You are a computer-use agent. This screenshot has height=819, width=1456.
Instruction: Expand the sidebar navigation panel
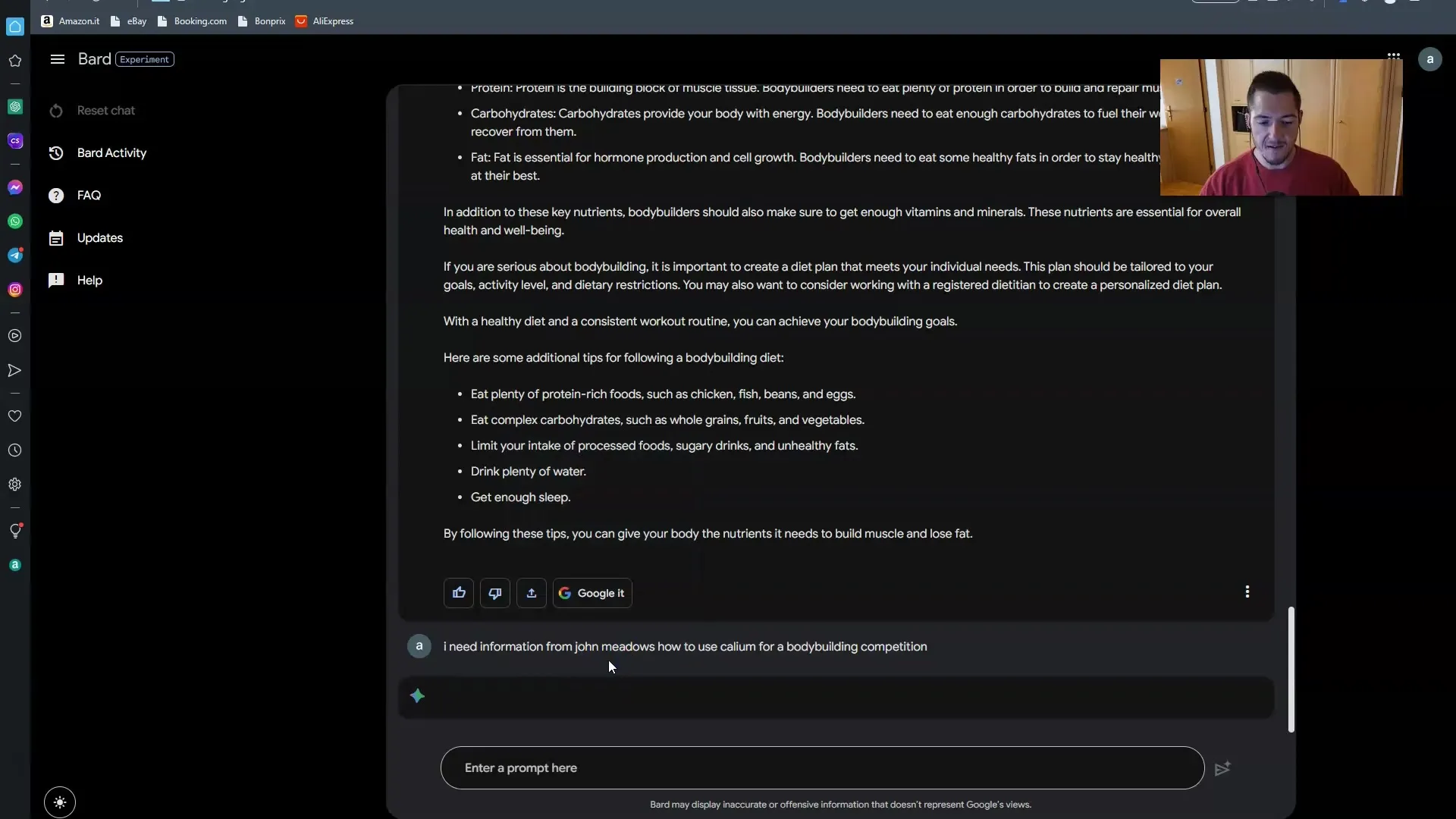point(57,59)
